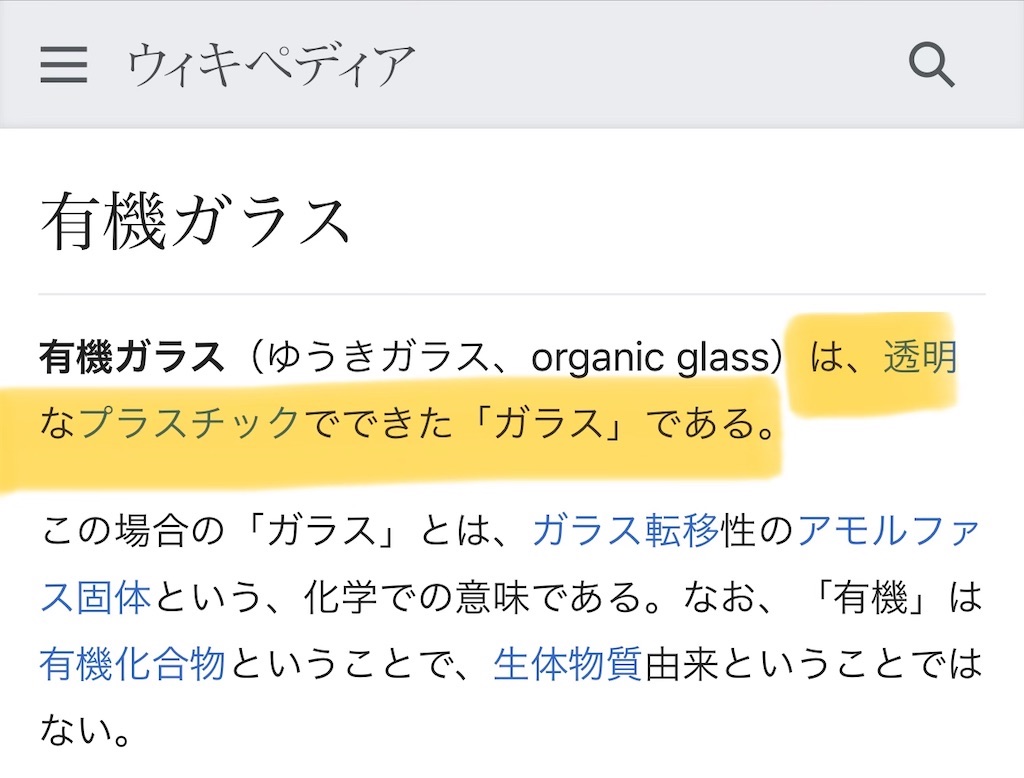Click the アモルファ link text on first line
1024x778 pixels.
(888, 530)
